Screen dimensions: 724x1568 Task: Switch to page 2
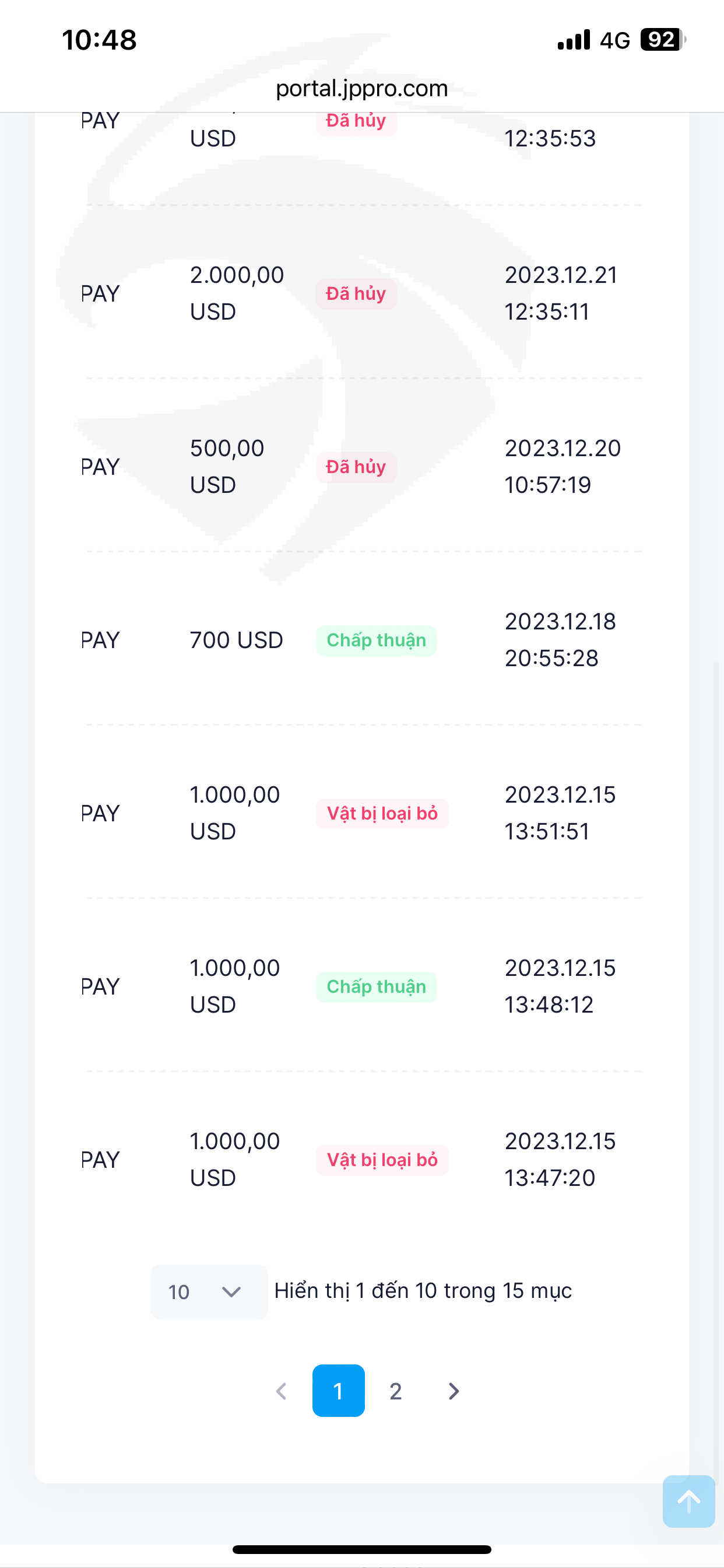[395, 1391]
